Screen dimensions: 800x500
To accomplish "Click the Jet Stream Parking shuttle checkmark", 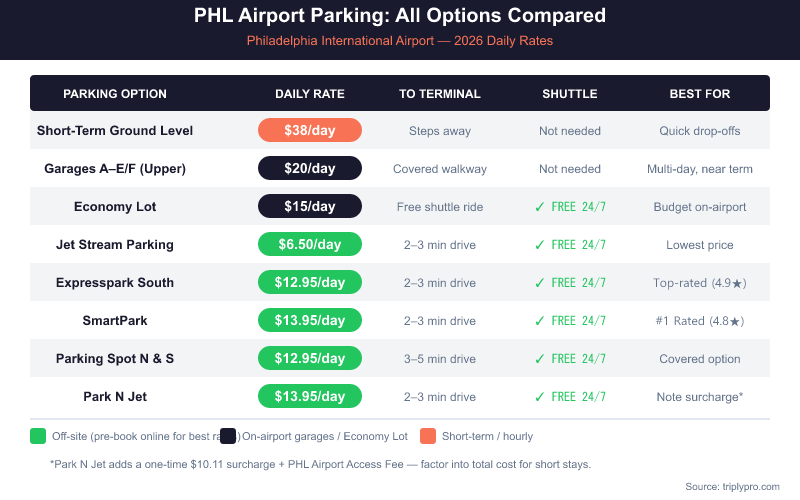I will click(539, 245).
